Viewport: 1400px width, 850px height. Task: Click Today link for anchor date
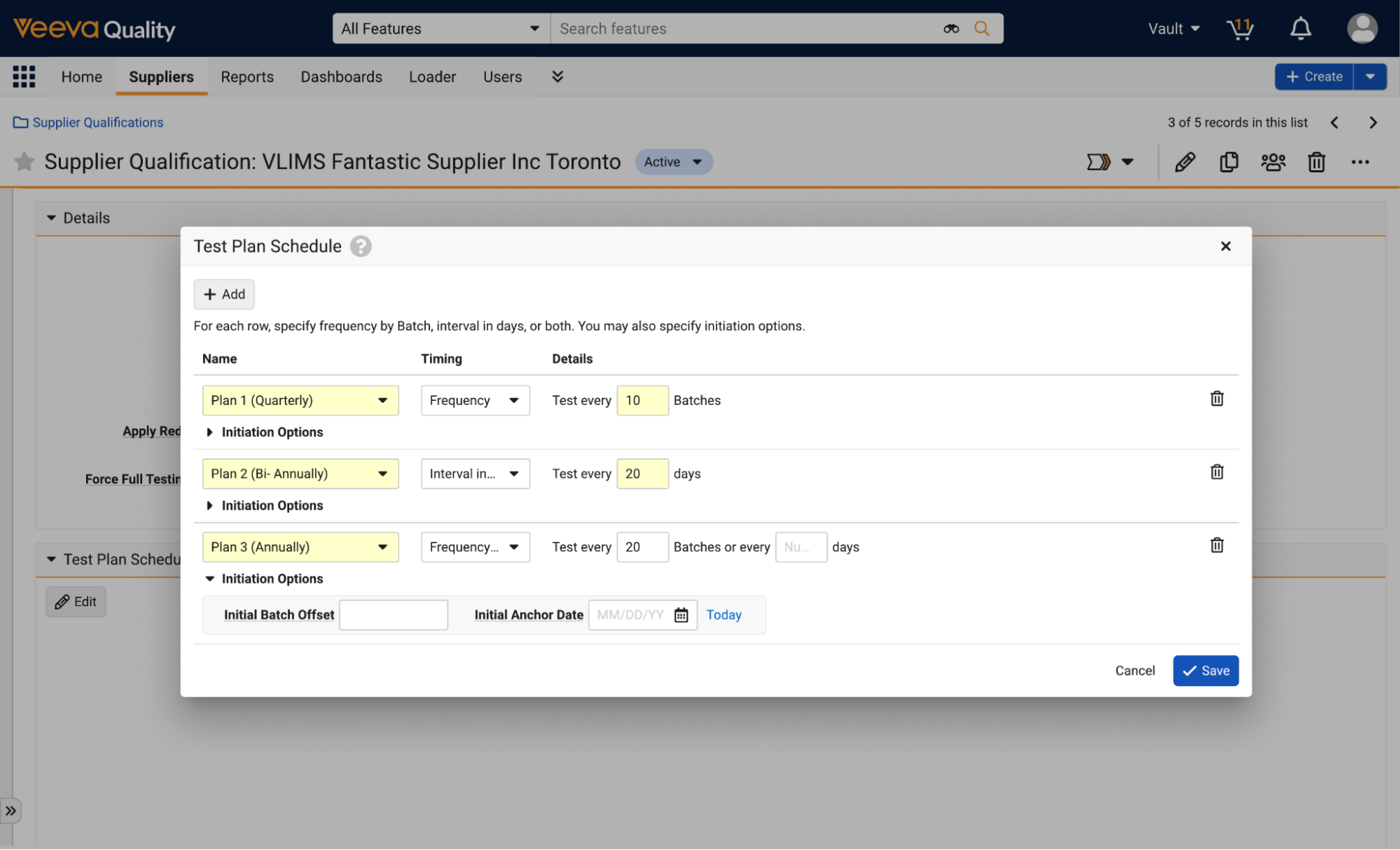click(x=723, y=615)
